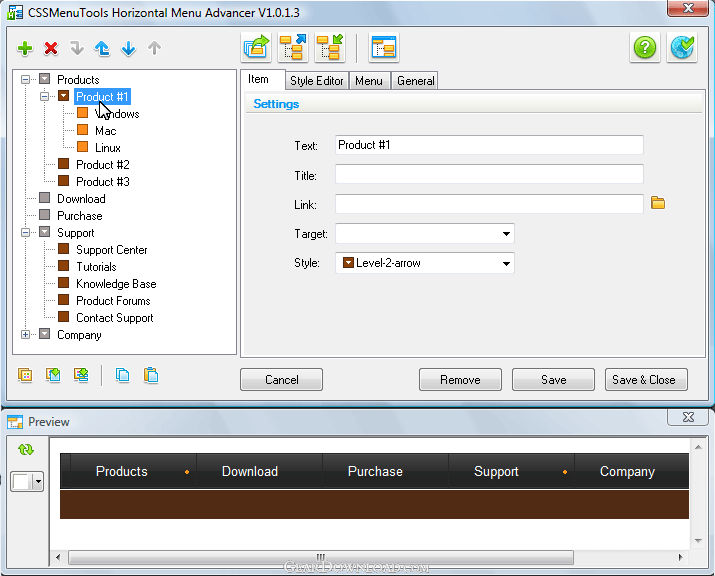Screen dimensions: 715x576
Task: Click the preview scroll down arrow
Action: coord(698,541)
